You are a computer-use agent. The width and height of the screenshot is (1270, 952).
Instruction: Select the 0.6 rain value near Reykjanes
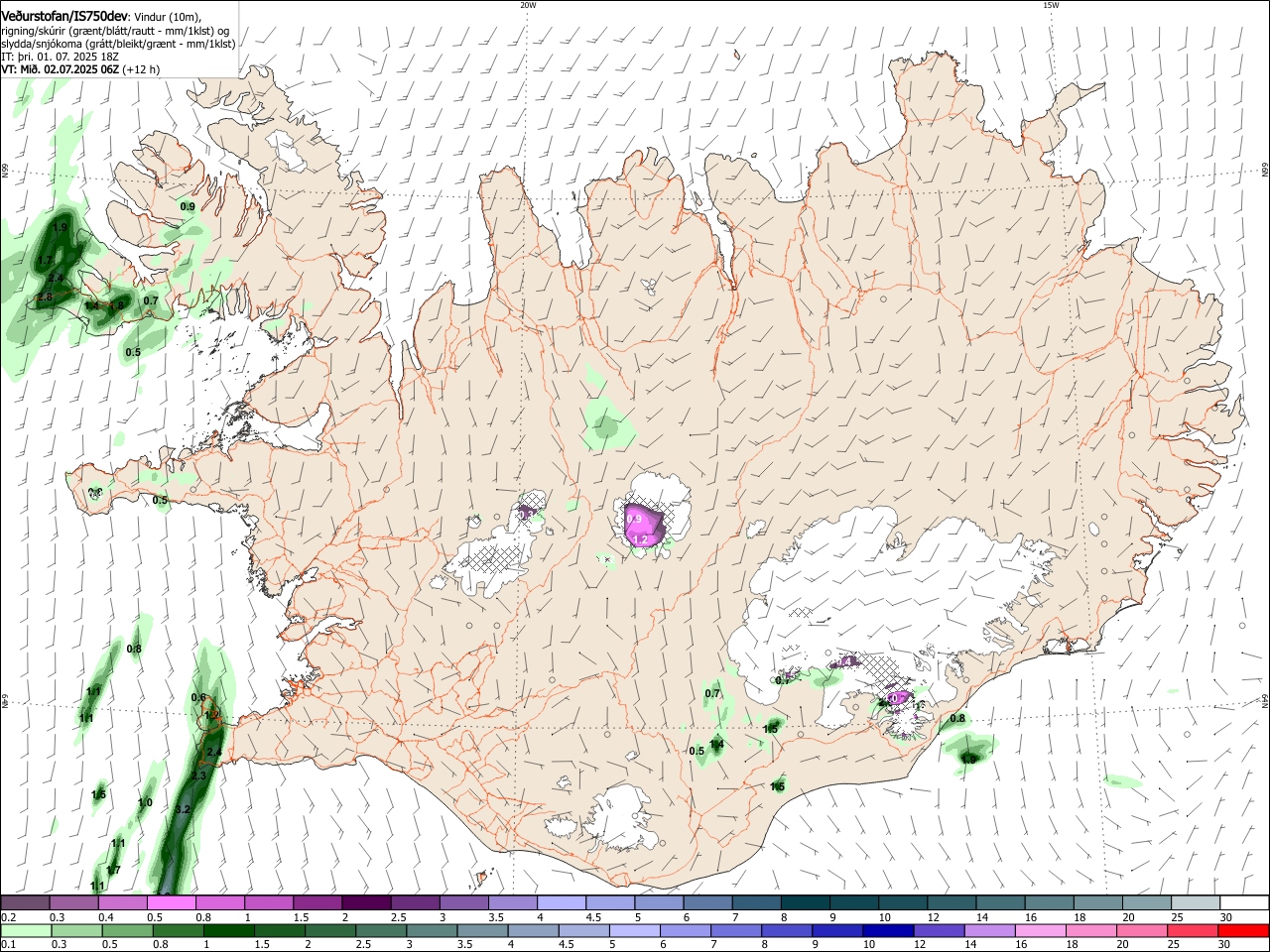tap(198, 698)
